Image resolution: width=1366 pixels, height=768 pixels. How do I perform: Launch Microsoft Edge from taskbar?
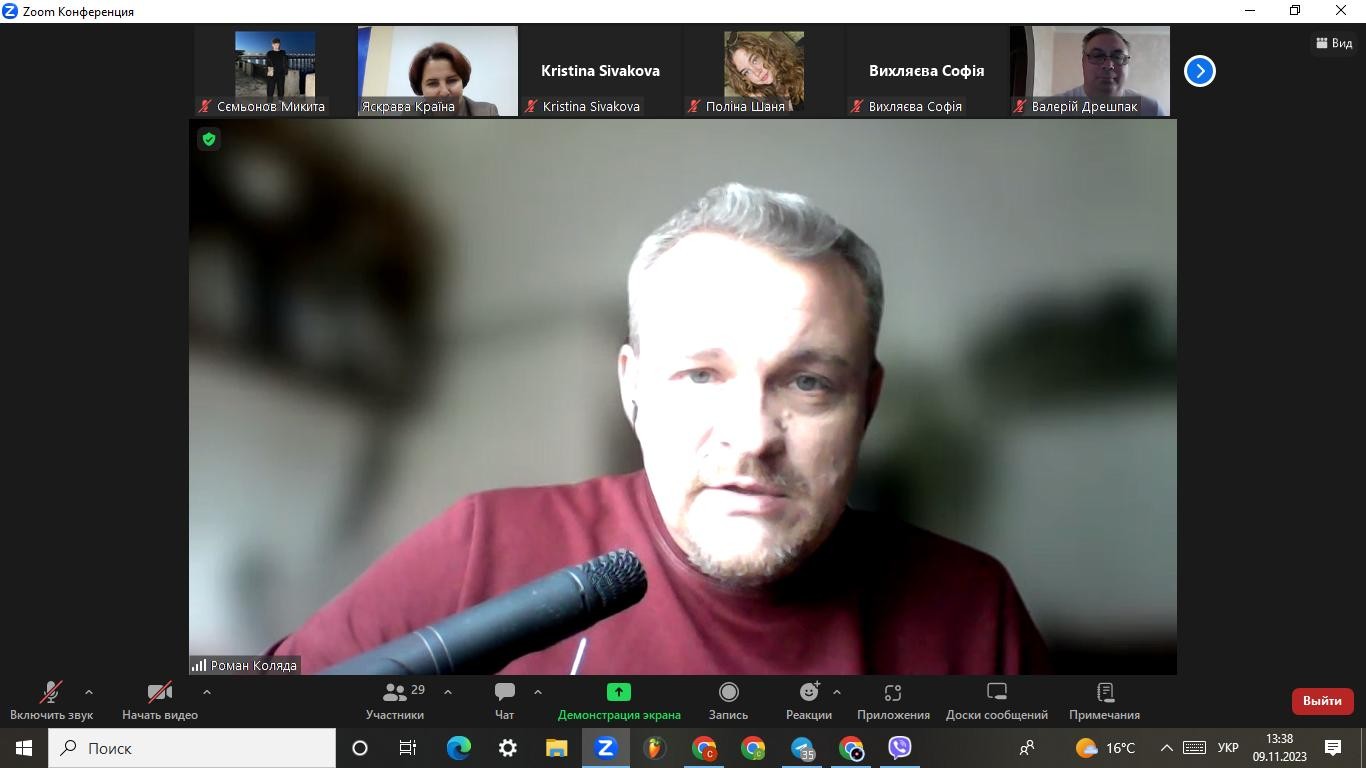(x=458, y=748)
